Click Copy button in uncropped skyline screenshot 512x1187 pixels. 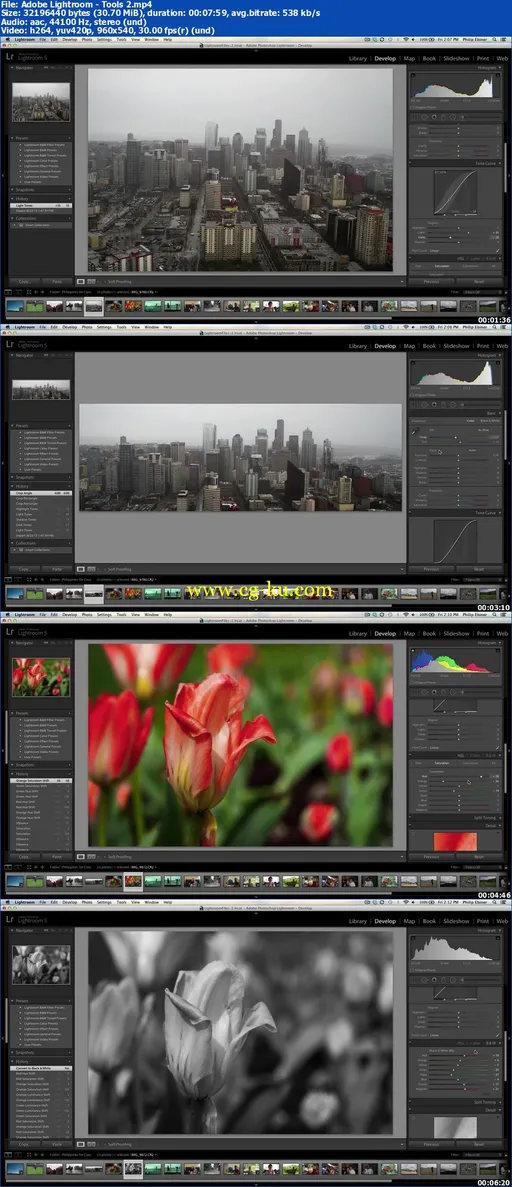click(24, 281)
